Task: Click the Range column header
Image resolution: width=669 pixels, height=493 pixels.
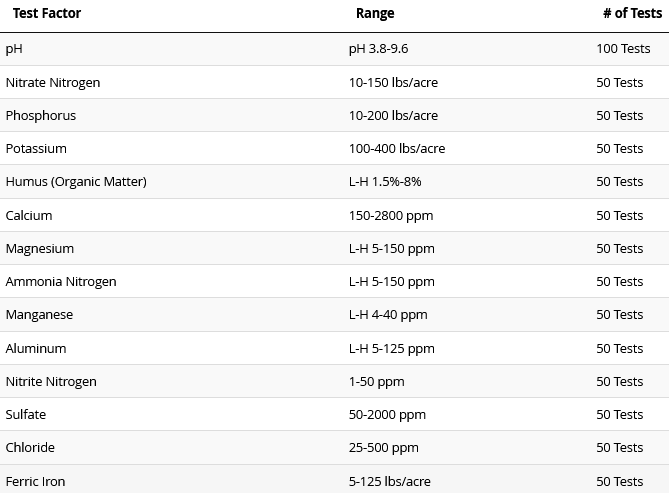Action: [x=375, y=14]
